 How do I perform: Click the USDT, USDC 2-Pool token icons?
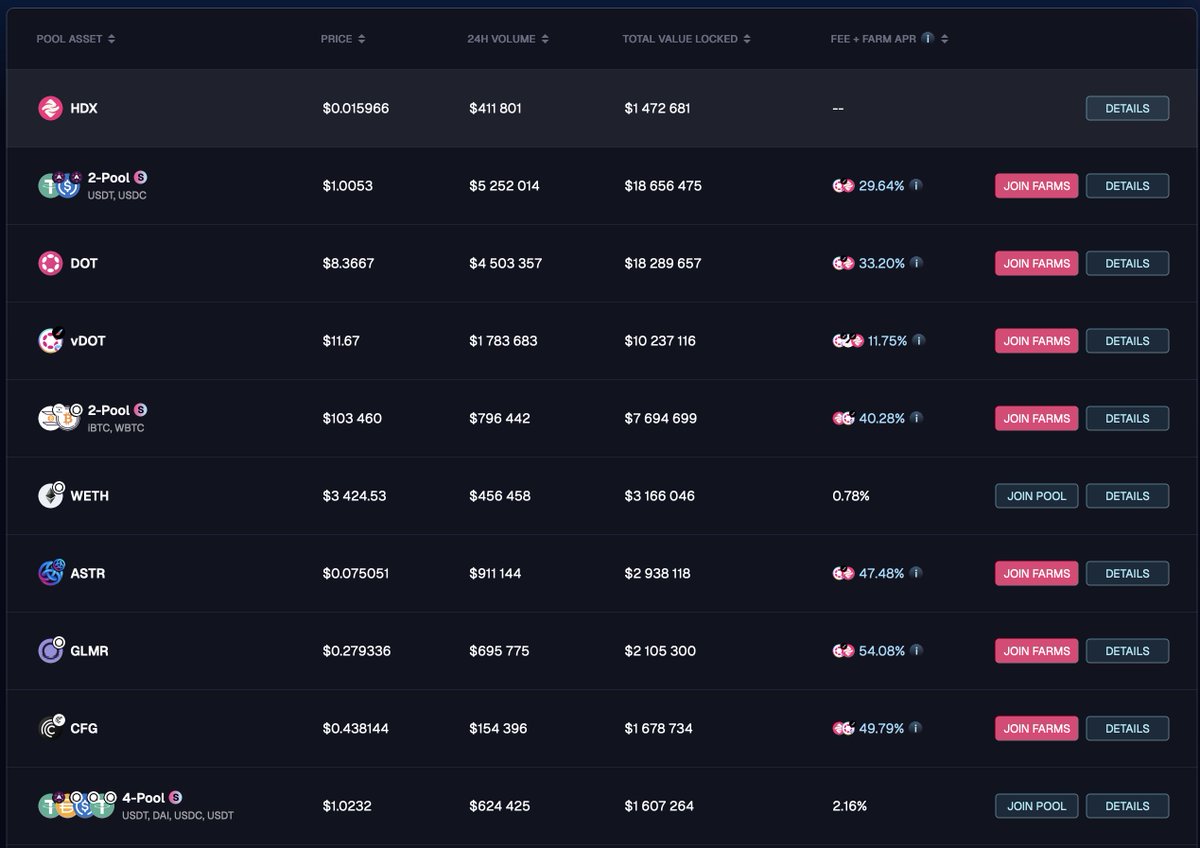coord(59,185)
